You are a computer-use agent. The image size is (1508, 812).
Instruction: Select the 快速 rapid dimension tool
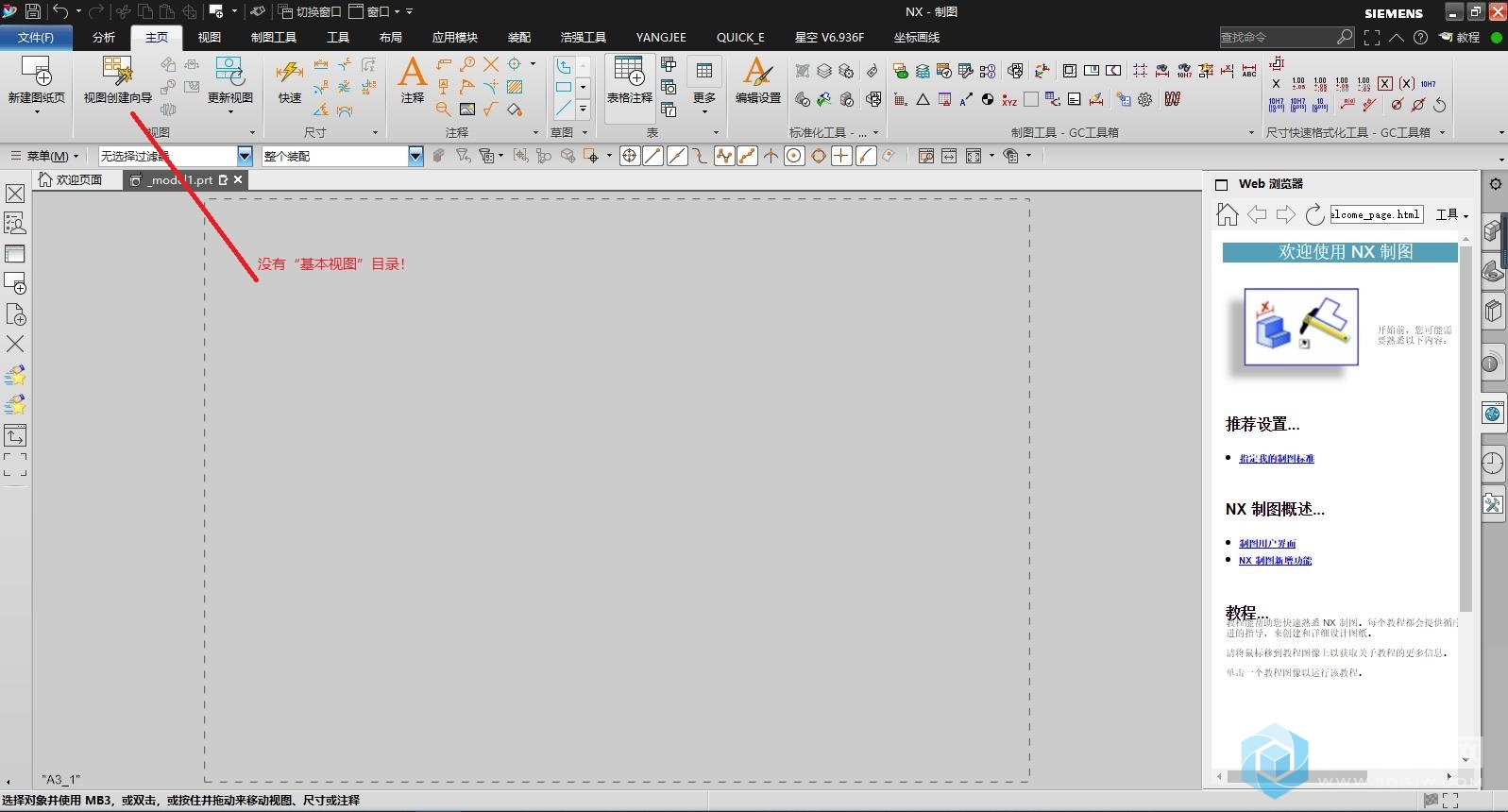[290, 80]
